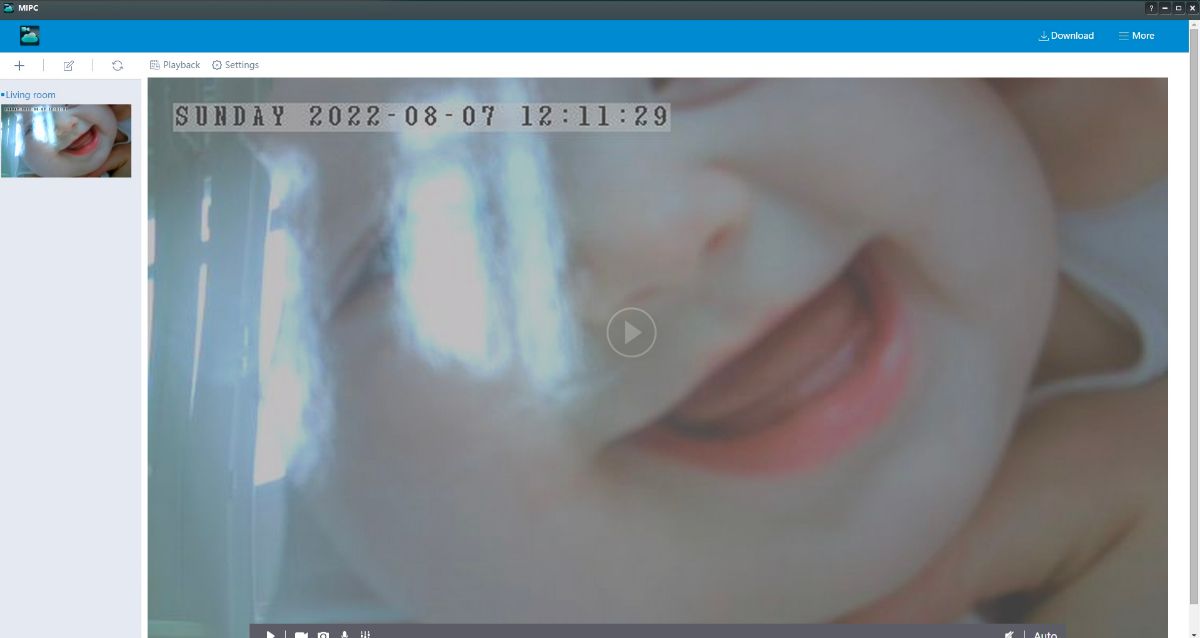Click the plus icon to add a device
This screenshot has height=638, width=1200.
pyautogui.click(x=19, y=65)
